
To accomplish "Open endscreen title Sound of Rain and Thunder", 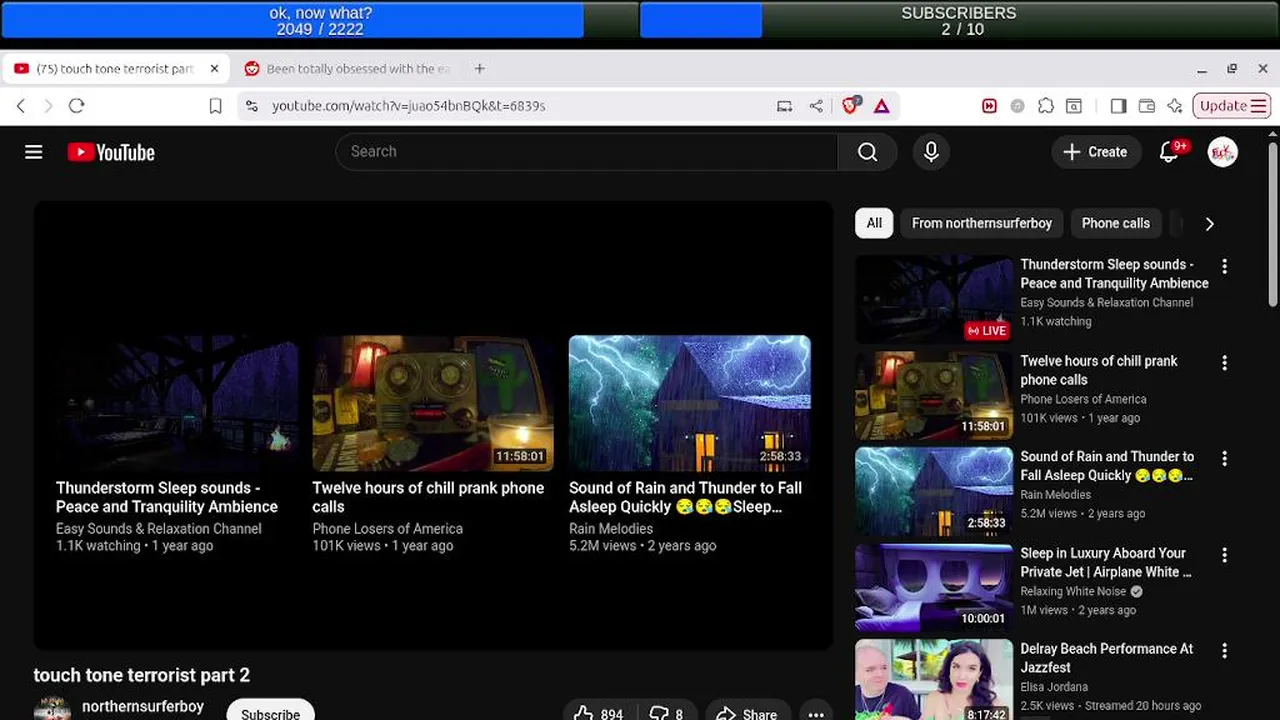I will (x=685, y=497).
